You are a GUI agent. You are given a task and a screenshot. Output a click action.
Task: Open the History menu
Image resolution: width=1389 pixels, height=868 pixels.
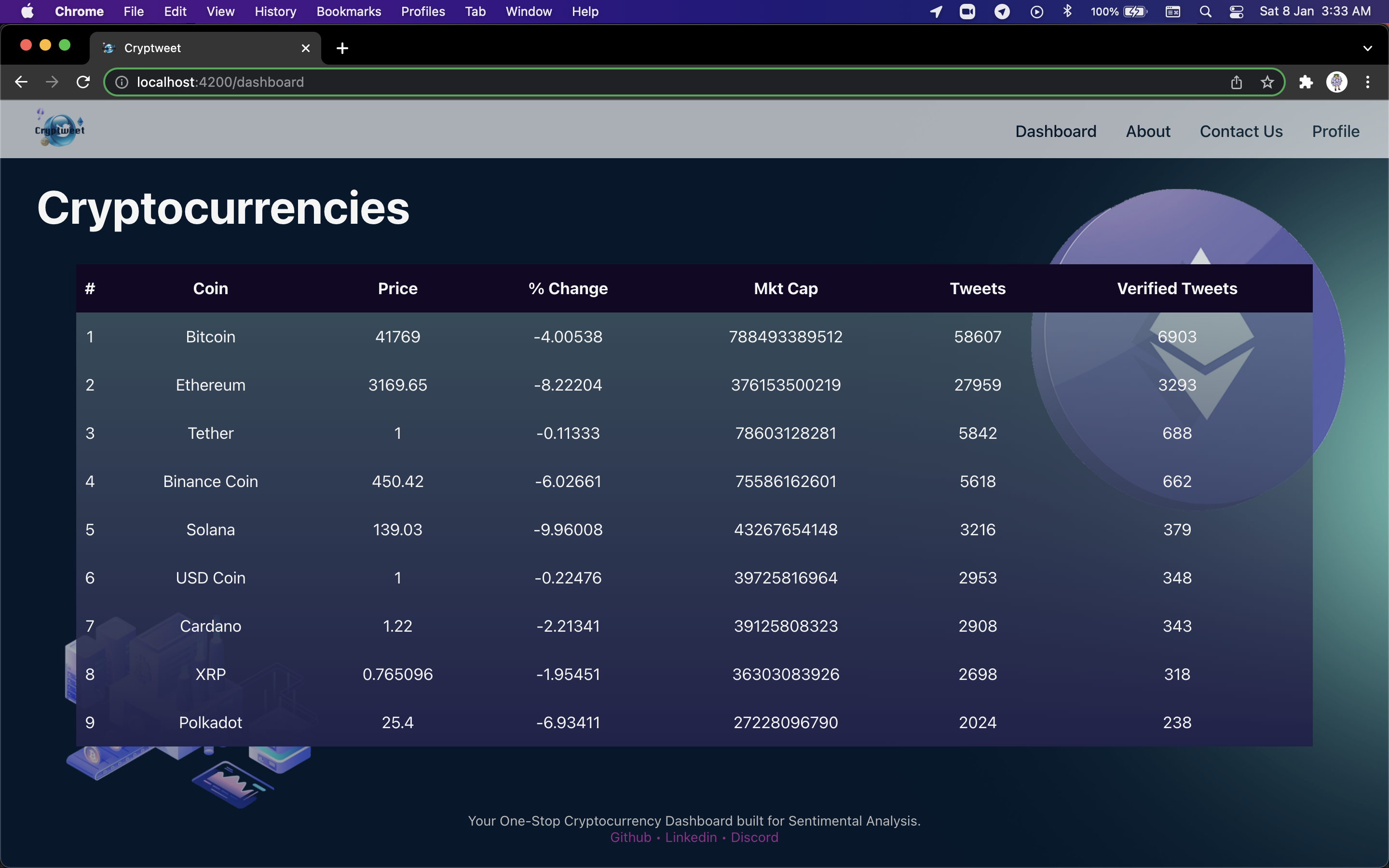pos(275,12)
